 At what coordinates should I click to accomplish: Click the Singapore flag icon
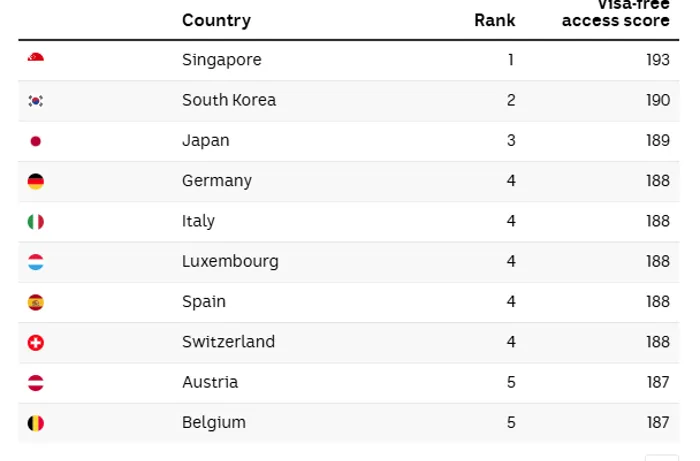[36, 60]
